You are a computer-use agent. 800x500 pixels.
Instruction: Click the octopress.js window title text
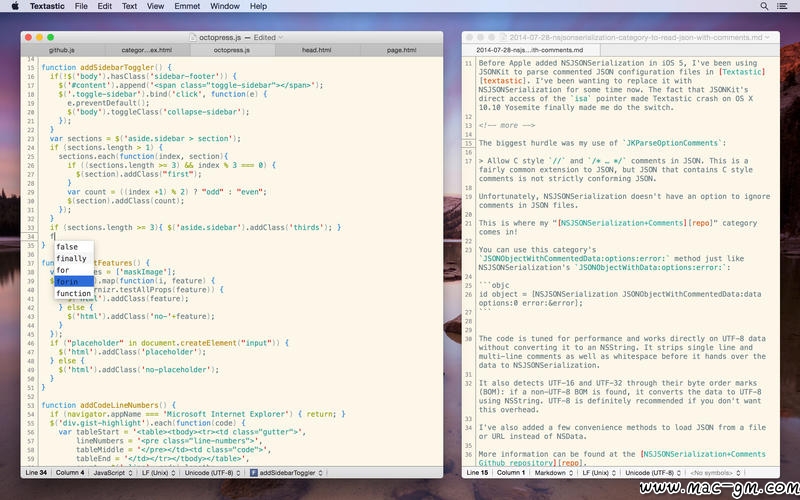click(220, 37)
